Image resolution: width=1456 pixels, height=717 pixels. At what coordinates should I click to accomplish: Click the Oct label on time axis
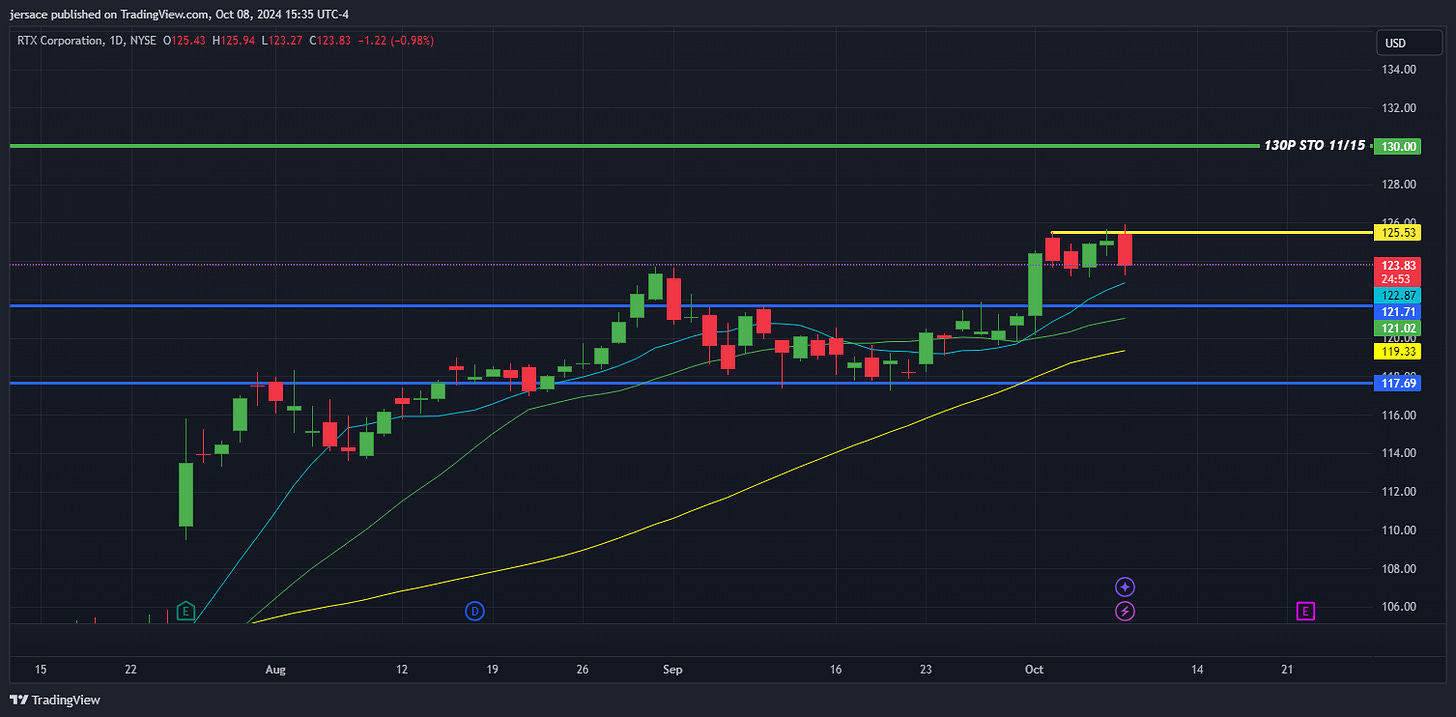[1033, 669]
